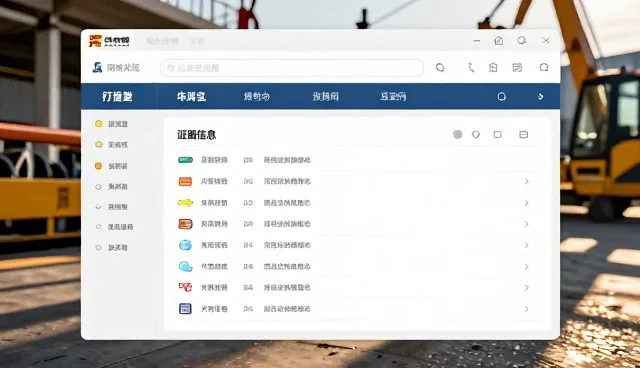This screenshot has width=640, height=368.
Task: Click the building icon in the white toolbar
Action: coord(493,68)
